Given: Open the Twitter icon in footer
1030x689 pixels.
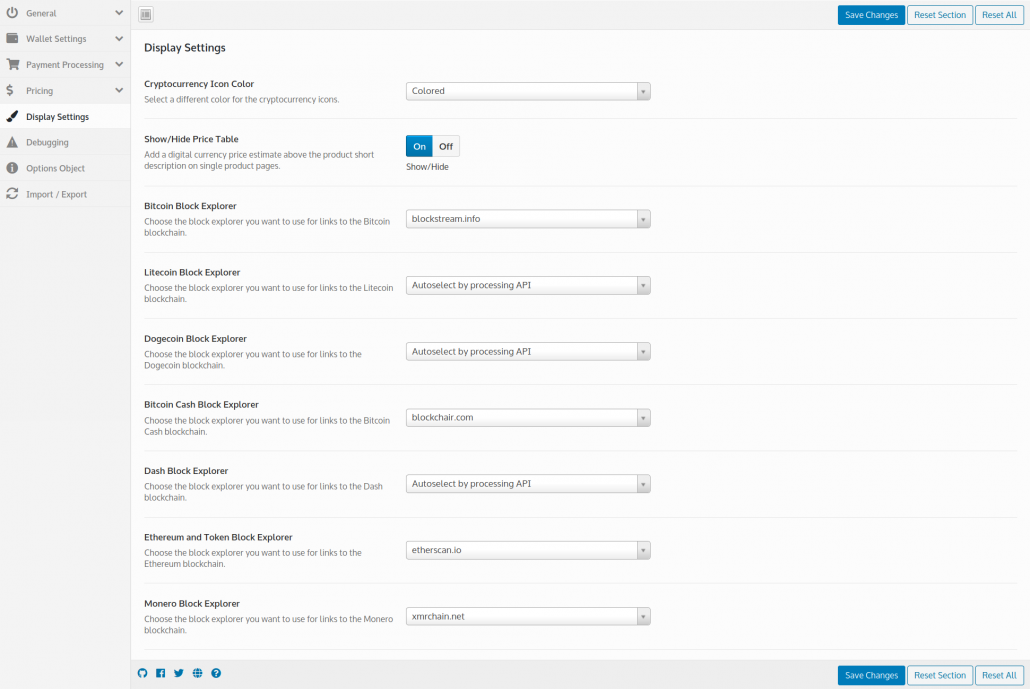Looking at the screenshot, I should (x=179, y=673).
